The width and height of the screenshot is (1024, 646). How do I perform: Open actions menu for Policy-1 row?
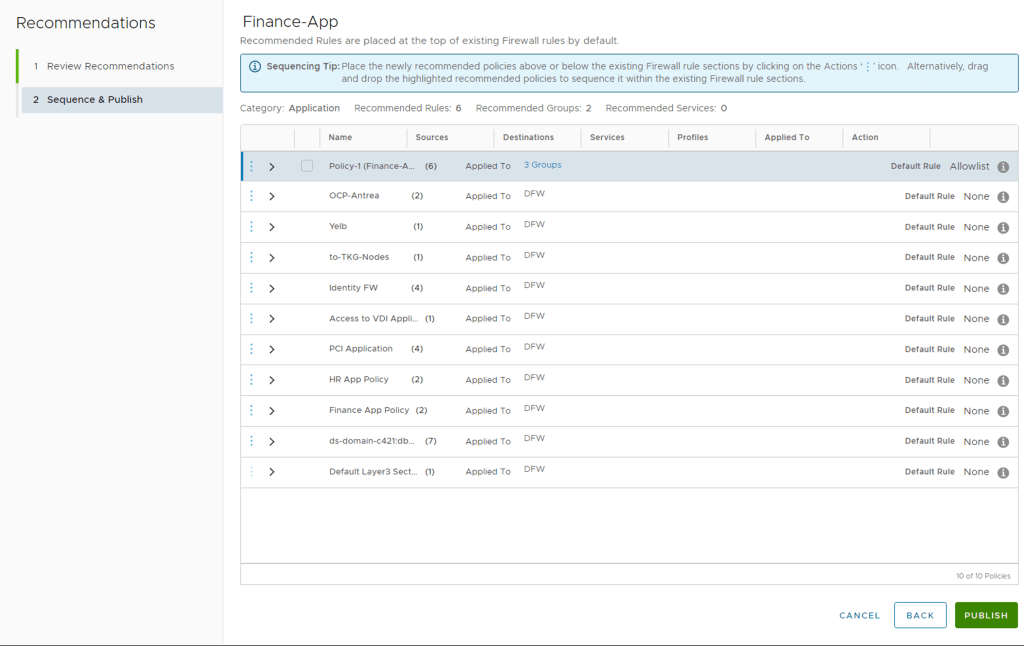[252, 167]
